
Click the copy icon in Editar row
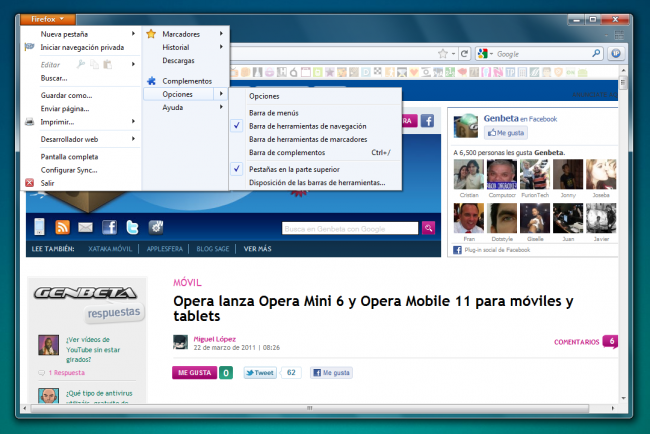coord(95,64)
